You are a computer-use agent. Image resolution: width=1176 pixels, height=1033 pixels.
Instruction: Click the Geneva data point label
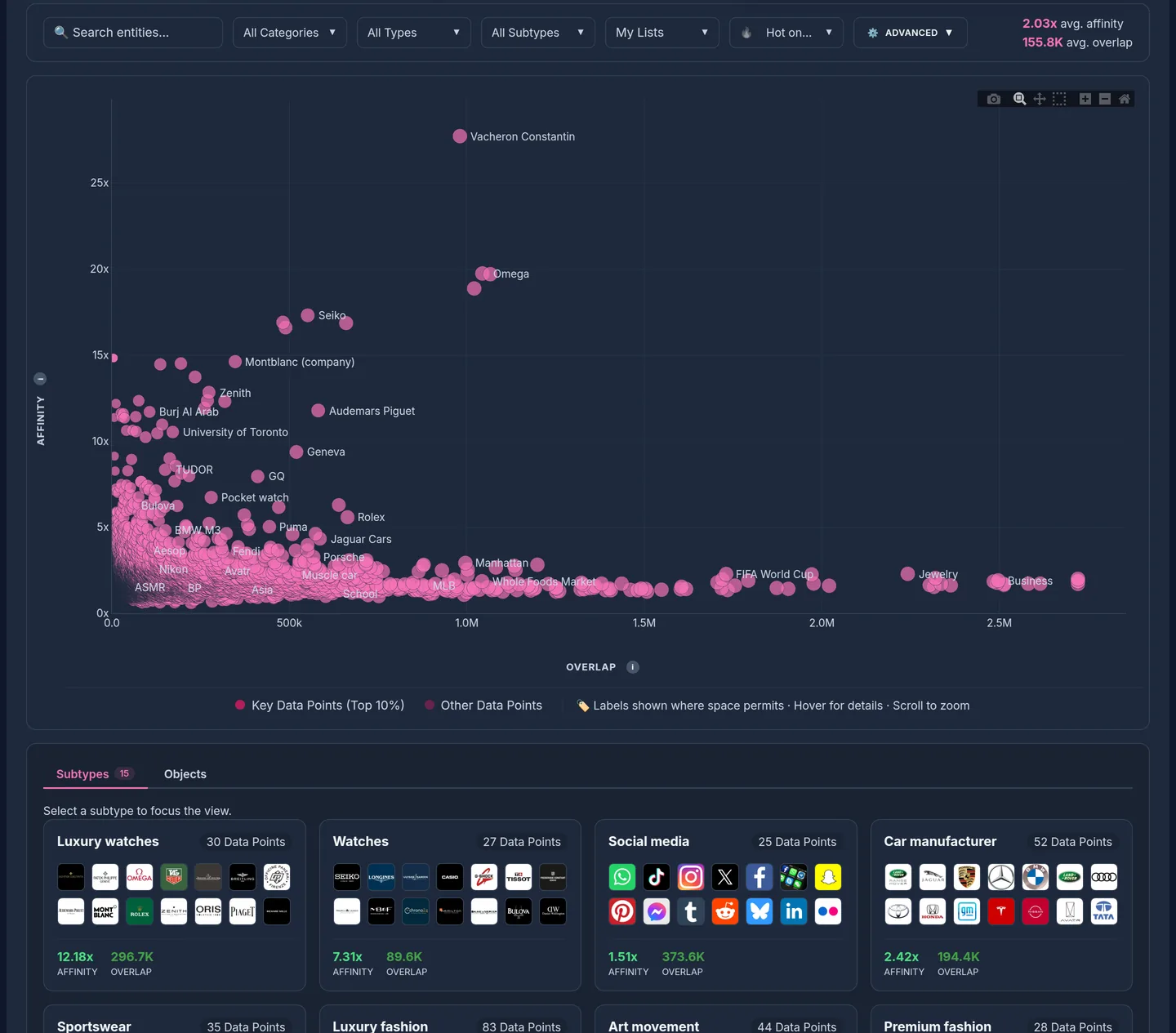[x=326, y=452]
